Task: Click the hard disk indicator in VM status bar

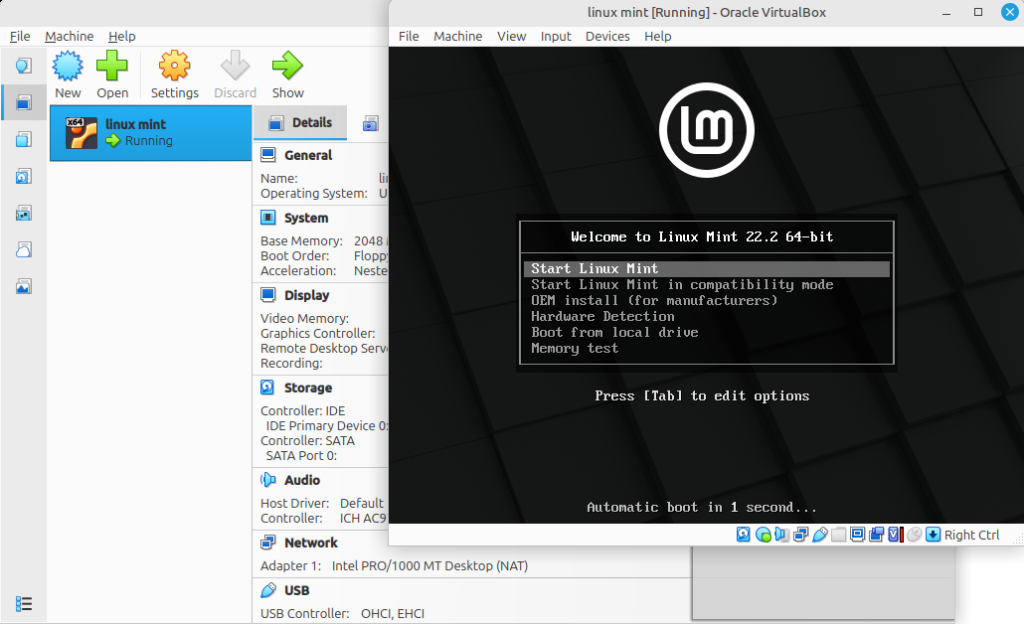Action: pyautogui.click(x=743, y=535)
